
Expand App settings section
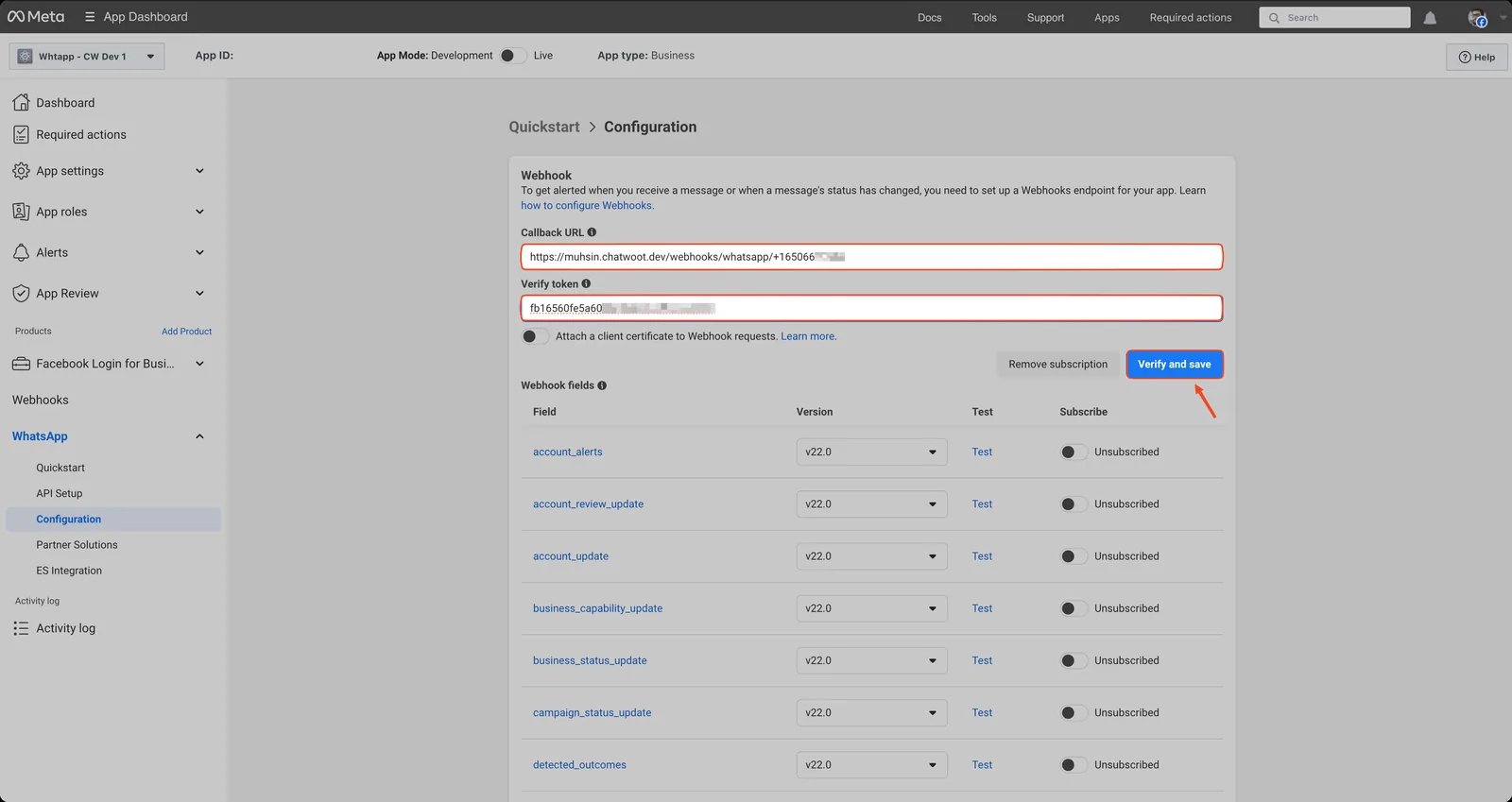[x=199, y=171]
